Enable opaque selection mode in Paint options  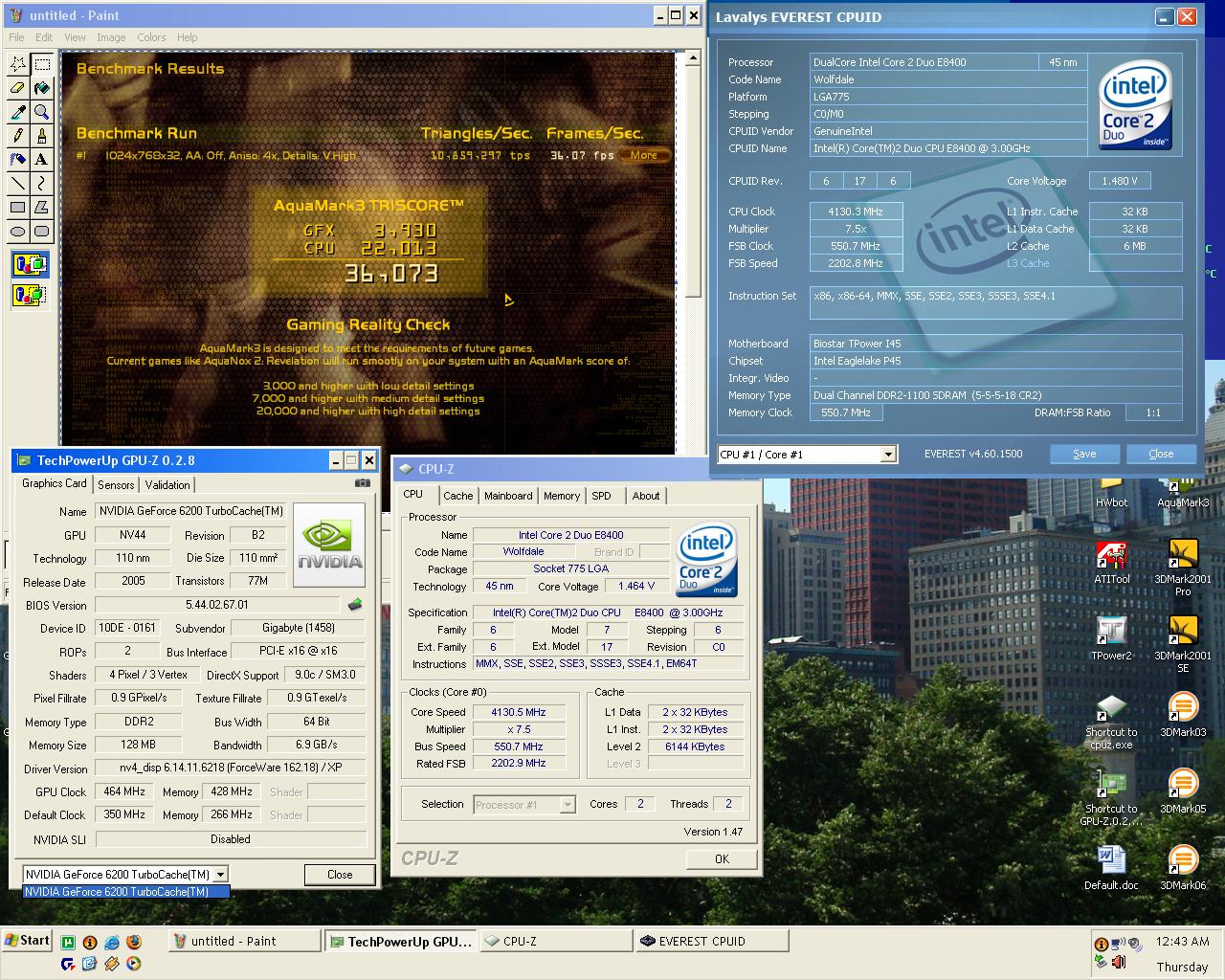[30, 264]
